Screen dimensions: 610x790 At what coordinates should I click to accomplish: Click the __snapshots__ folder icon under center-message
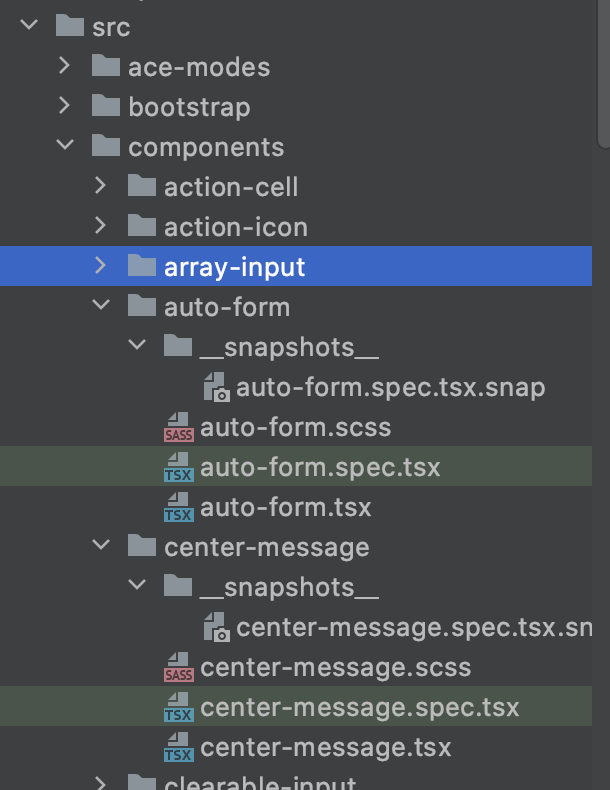coord(178,585)
